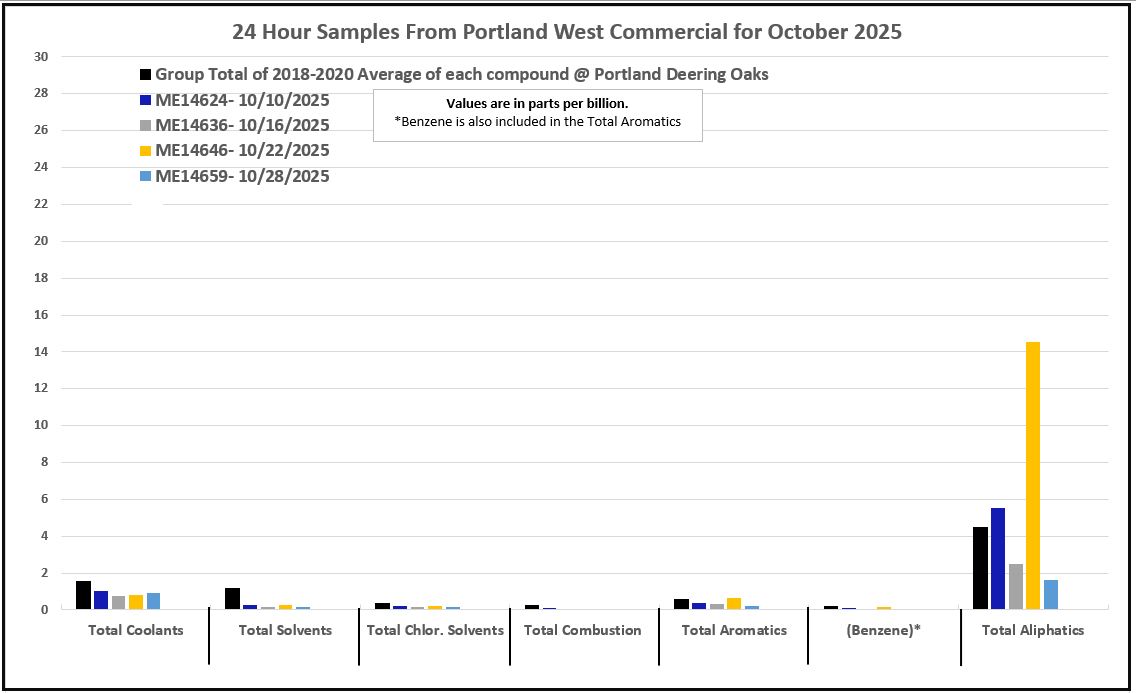The width and height of the screenshot is (1136, 693).
Task: Select the Total Chlor. Solvents axis label
Action: 435,631
